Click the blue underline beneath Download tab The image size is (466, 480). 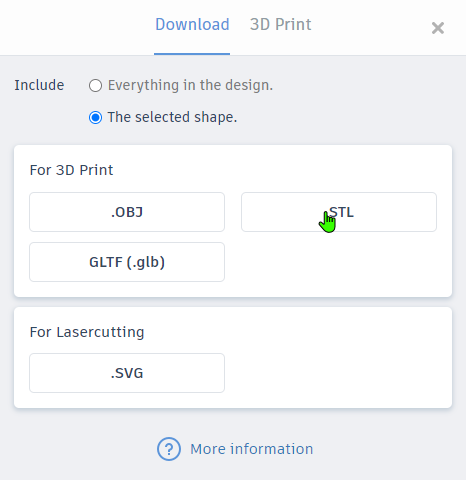point(192,54)
